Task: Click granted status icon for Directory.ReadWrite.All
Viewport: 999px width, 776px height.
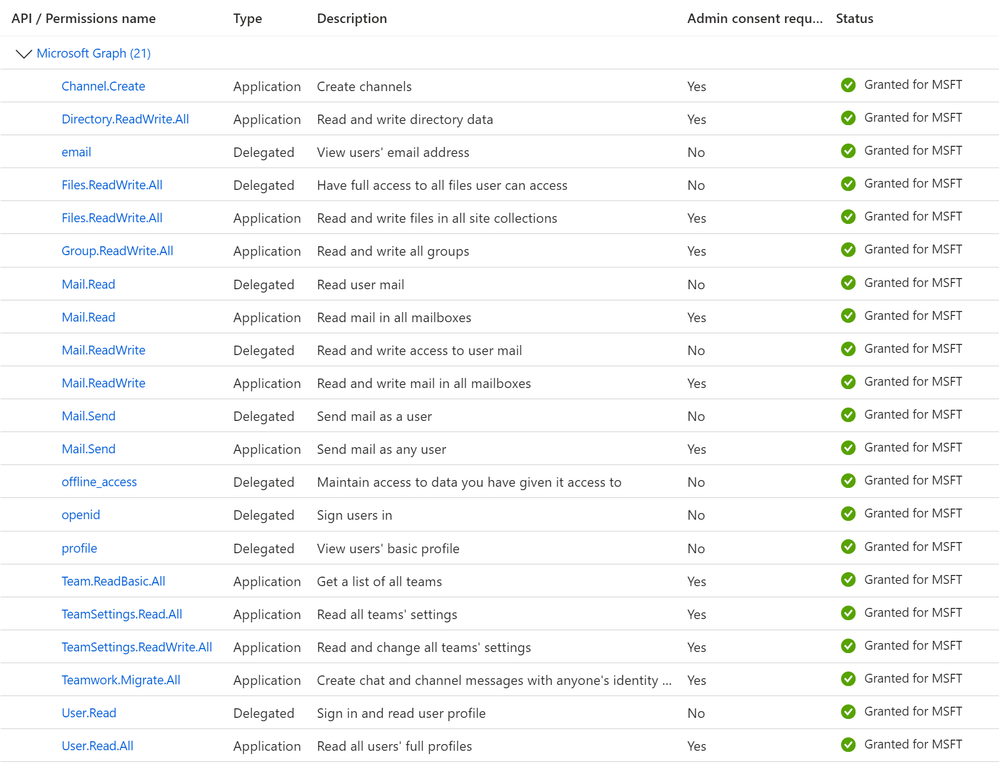Action: pos(848,118)
